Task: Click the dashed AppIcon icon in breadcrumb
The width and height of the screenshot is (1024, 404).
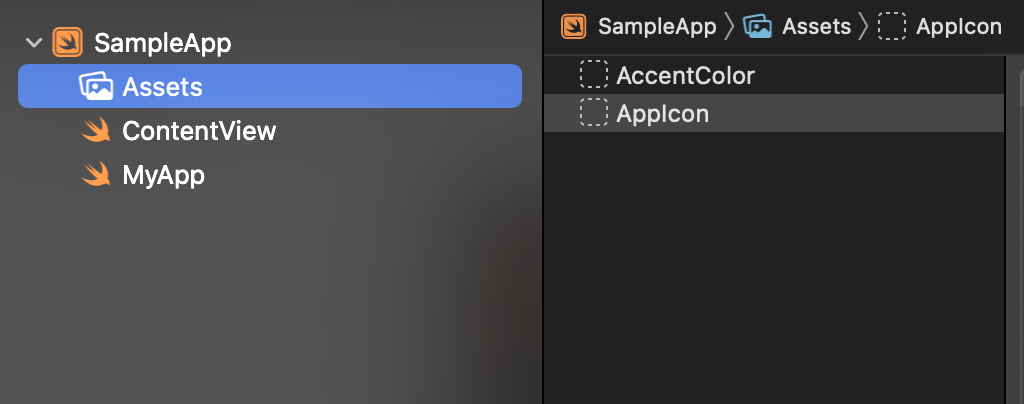Action: click(x=891, y=27)
